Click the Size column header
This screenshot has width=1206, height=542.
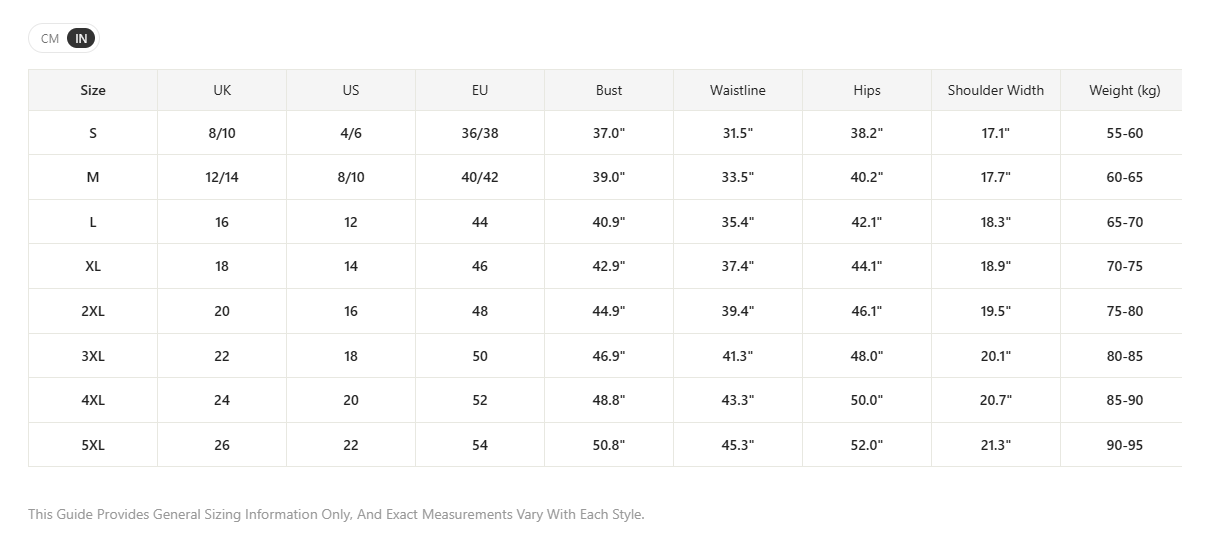pyautogui.click(x=93, y=90)
